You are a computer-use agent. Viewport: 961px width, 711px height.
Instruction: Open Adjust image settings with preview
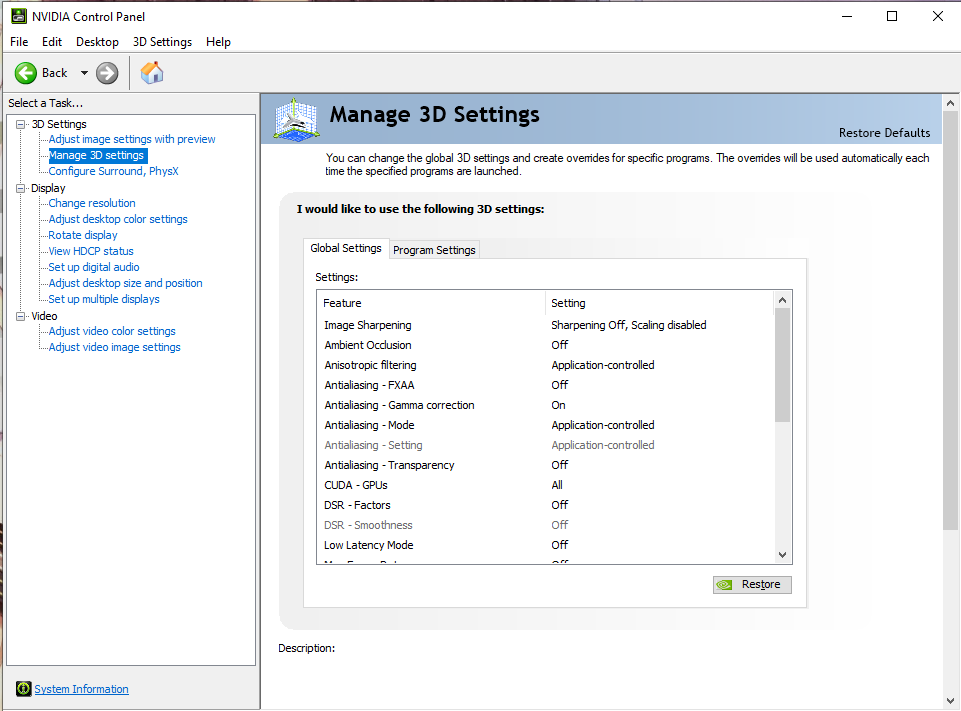[x=132, y=139]
